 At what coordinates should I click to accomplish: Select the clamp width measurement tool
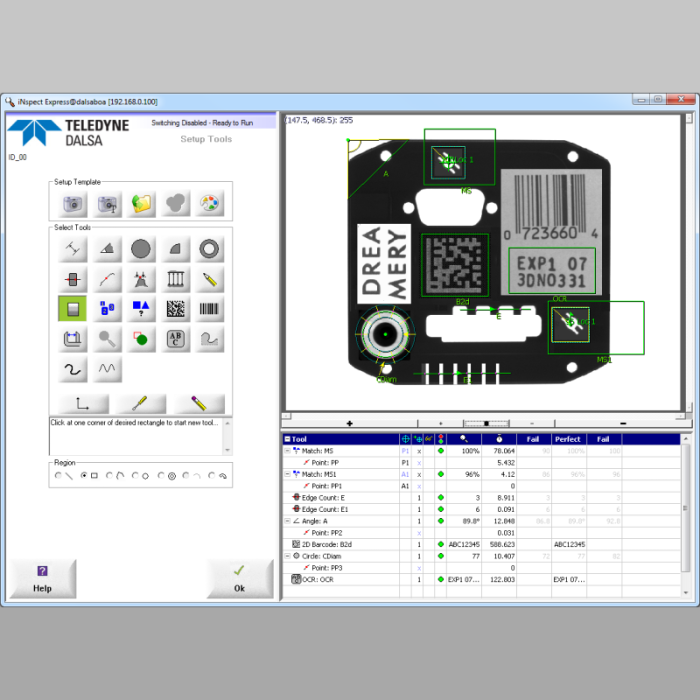(x=72, y=339)
